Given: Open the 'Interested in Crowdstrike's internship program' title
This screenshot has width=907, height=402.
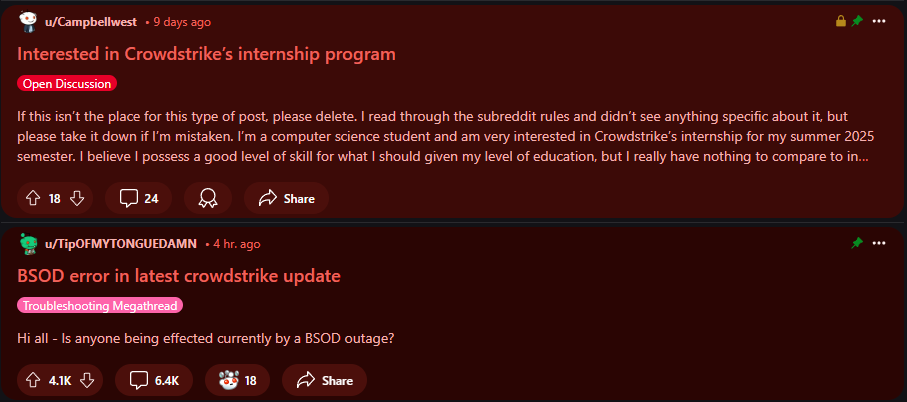Looking at the screenshot, I should point(207,54).
